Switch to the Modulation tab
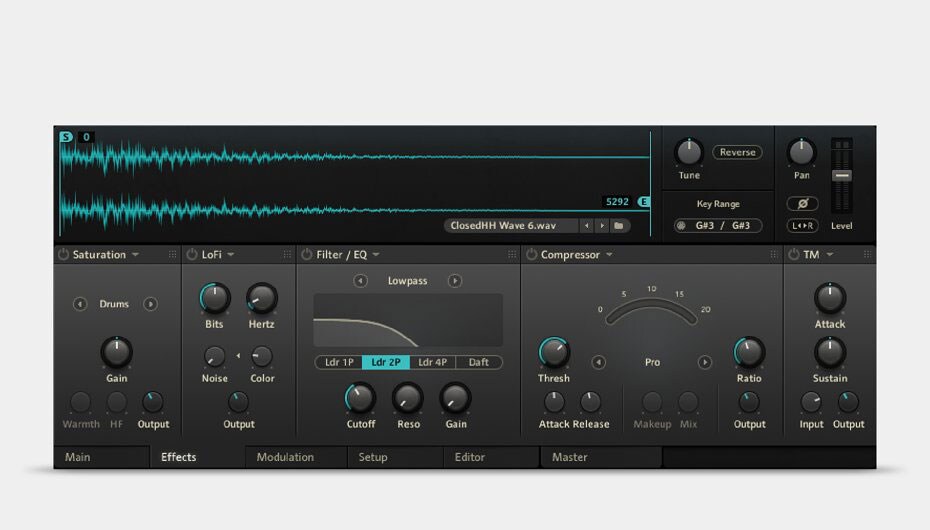930x530 pixels. [x=285, y=457]
